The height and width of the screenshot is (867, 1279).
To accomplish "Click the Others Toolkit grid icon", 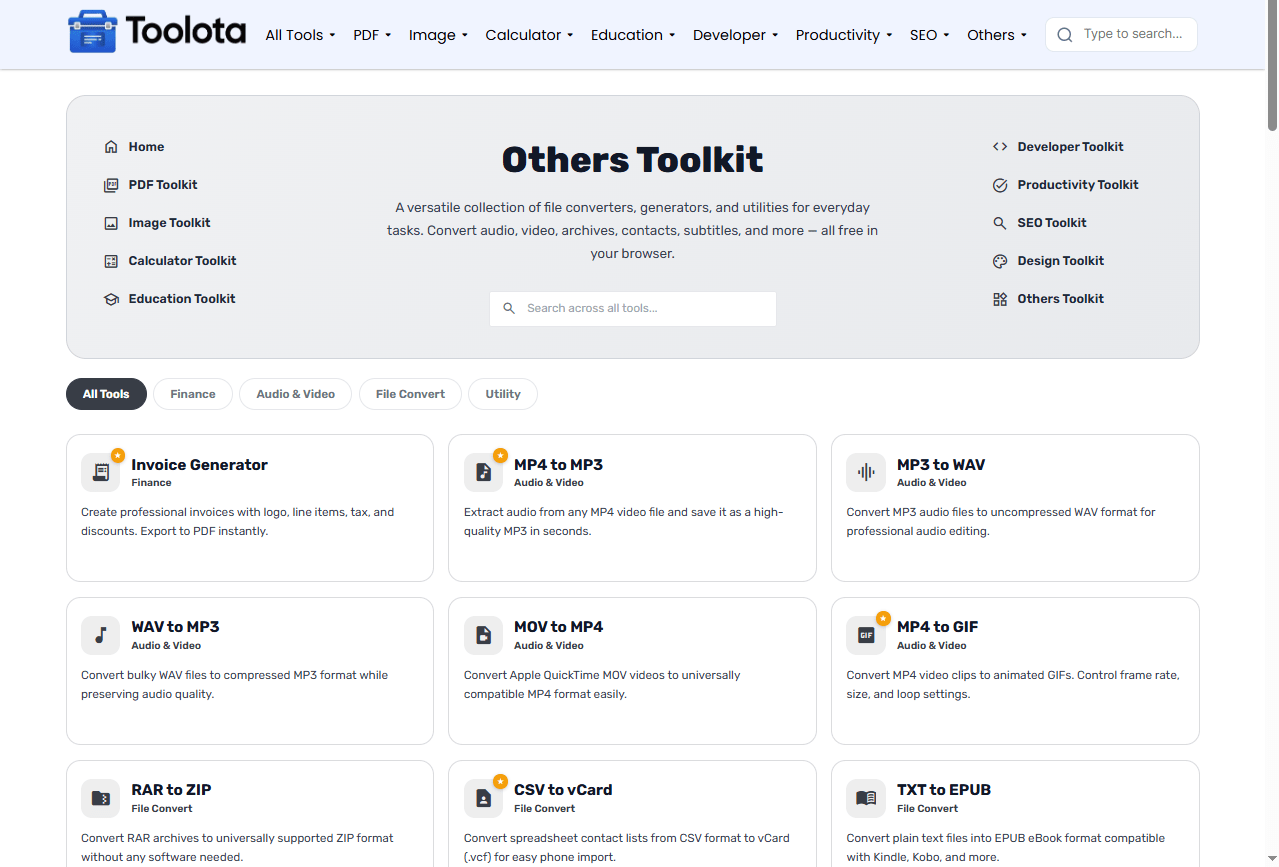I will (x=1000, y=299).
